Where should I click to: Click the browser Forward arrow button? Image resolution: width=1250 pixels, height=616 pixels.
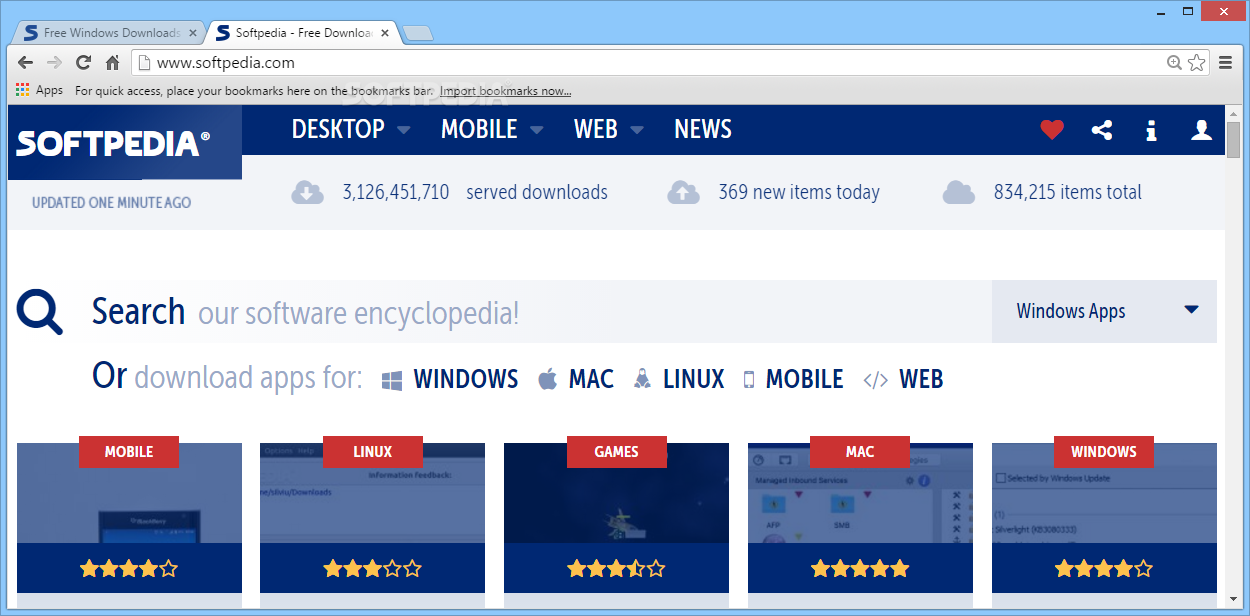pyautogui.click(x=55, y=63)
